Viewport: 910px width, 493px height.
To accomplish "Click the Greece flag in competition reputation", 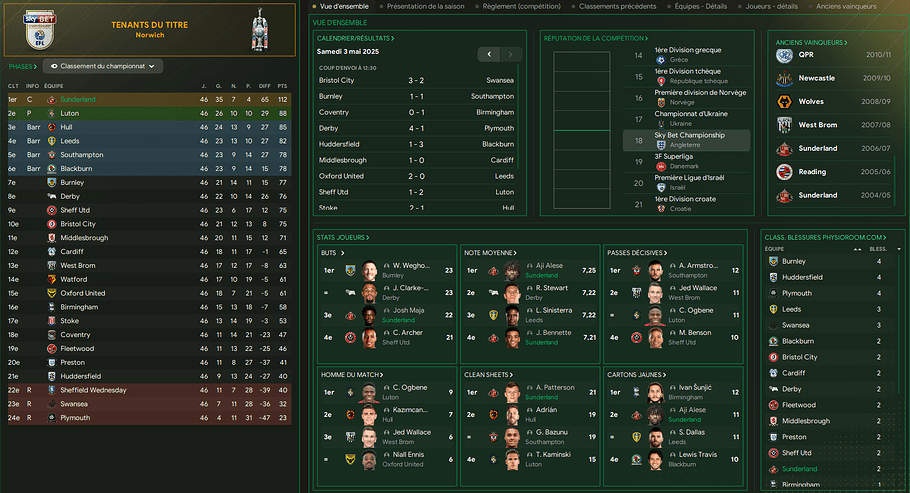I will click(x=660, y=60).
